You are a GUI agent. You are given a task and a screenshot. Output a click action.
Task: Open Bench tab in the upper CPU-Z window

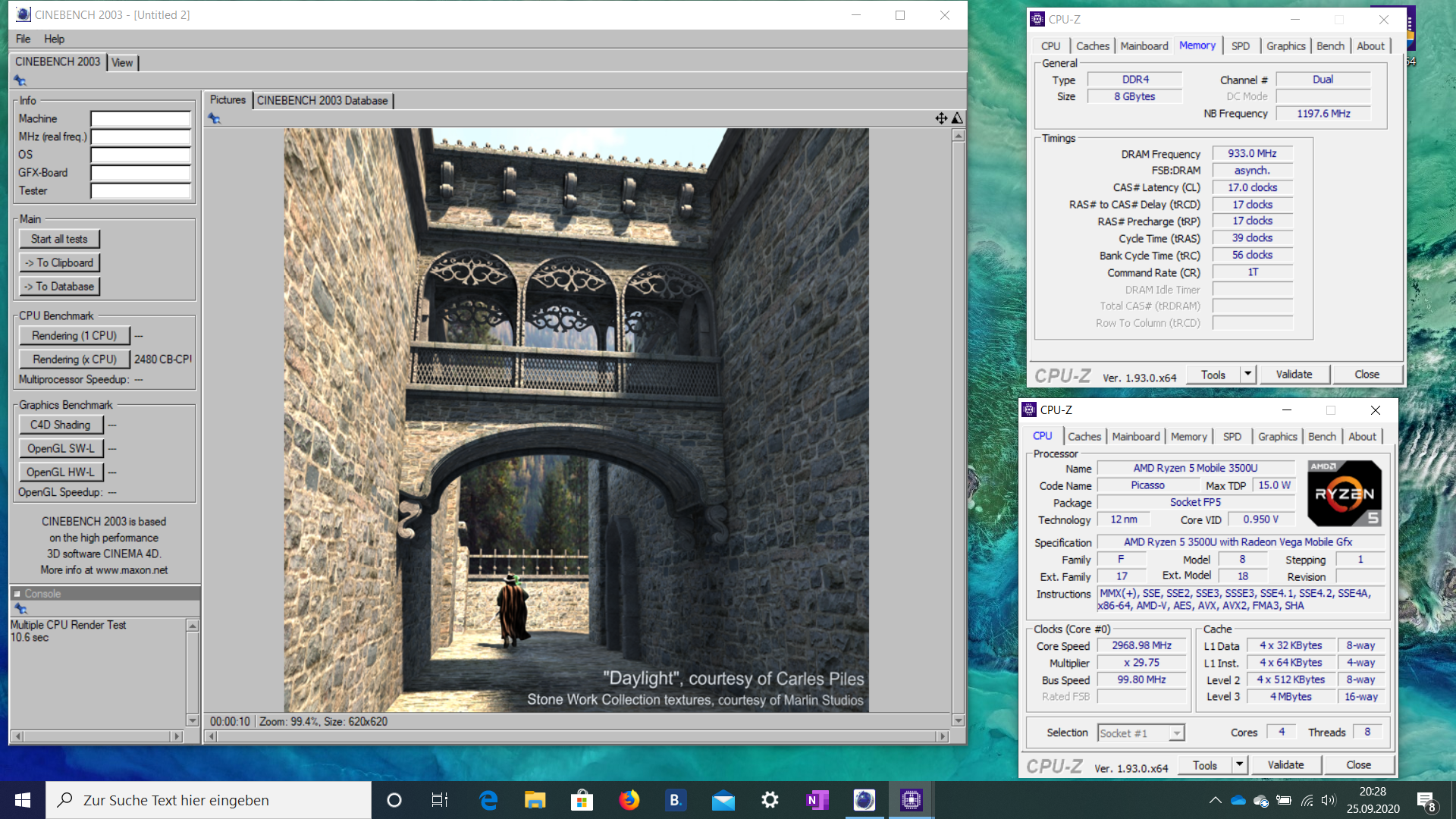[1330, 46]
